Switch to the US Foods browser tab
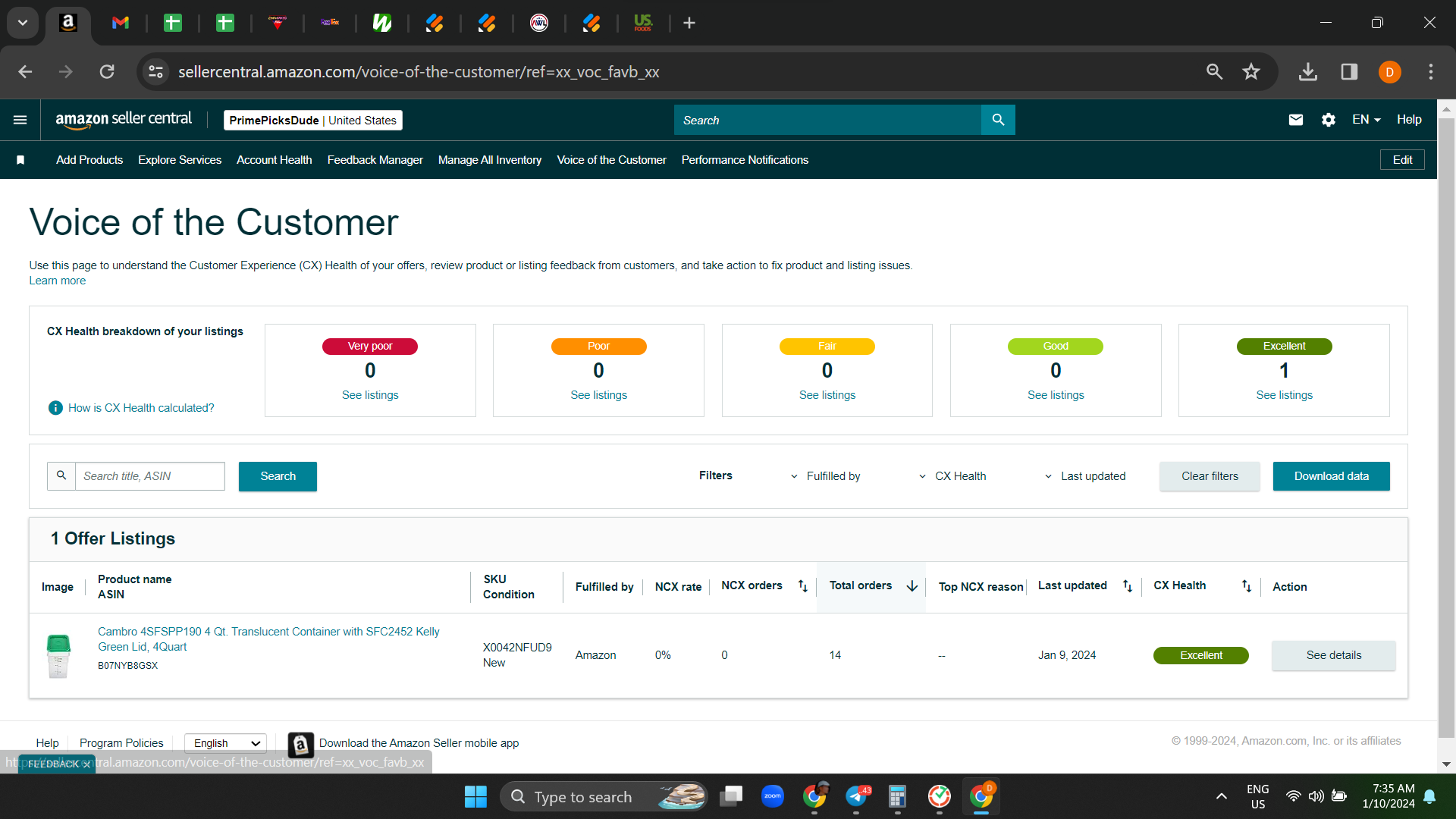This screenshot has width=1456, height=819. (643, 24)
